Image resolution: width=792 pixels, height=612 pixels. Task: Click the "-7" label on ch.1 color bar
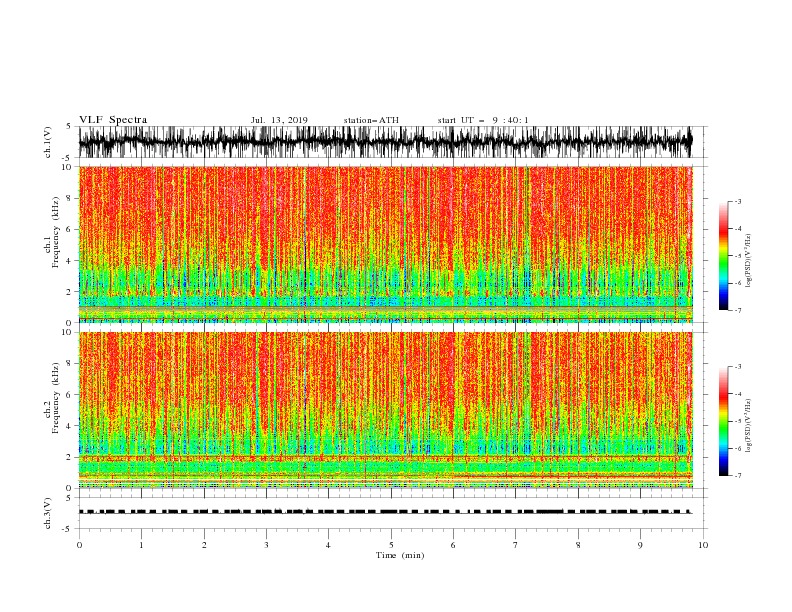click(737, 310)
